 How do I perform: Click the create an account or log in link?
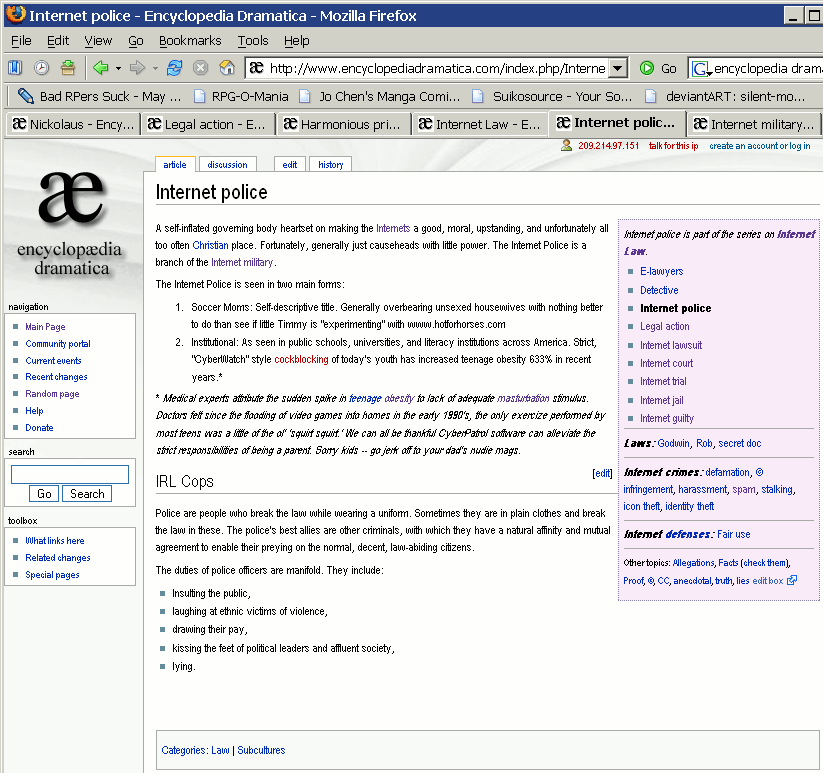(x=759, y=146)
